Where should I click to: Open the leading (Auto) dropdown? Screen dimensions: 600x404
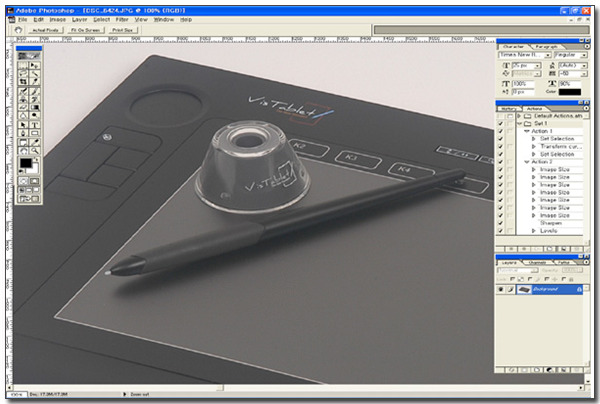(x=584, y=65)
